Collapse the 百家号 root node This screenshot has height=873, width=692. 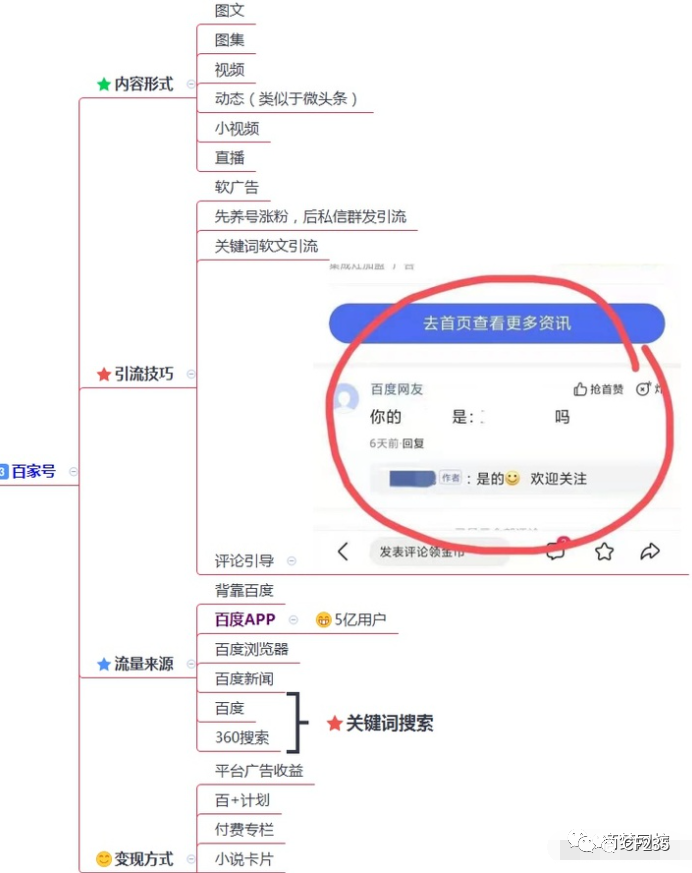pos(73,472)
